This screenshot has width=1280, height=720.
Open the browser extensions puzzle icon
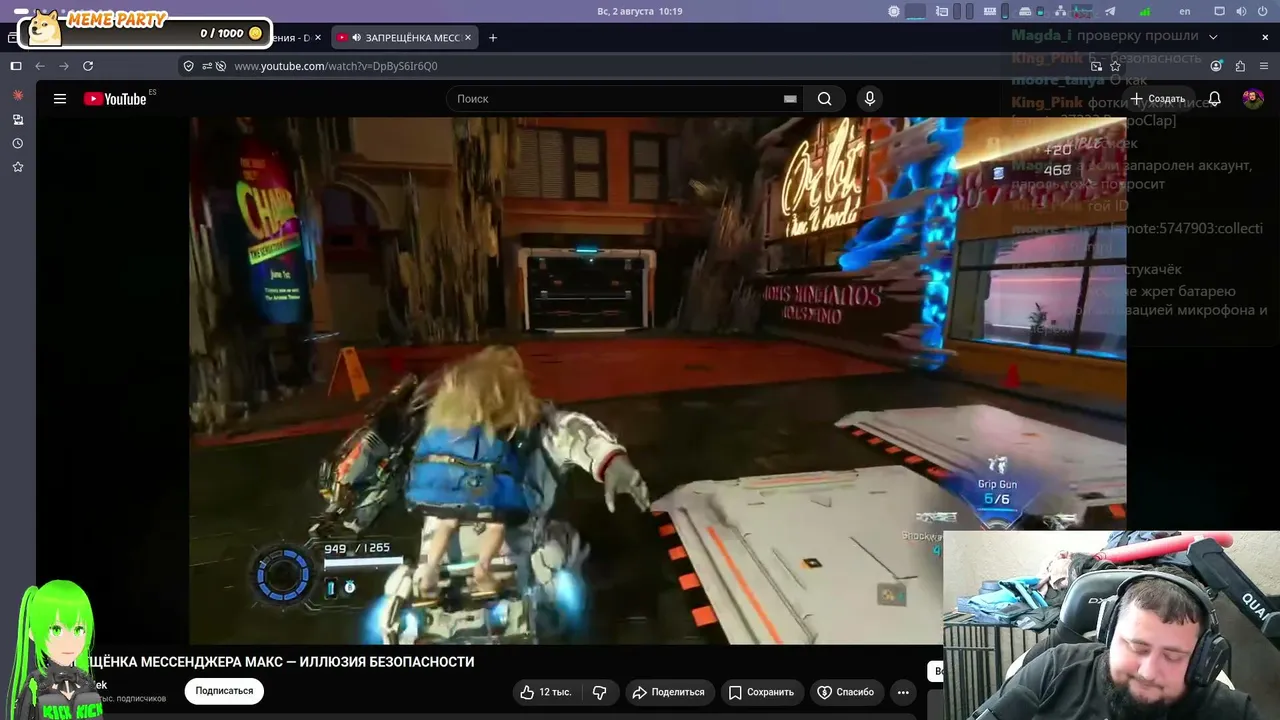click(x=1240, y=66)
